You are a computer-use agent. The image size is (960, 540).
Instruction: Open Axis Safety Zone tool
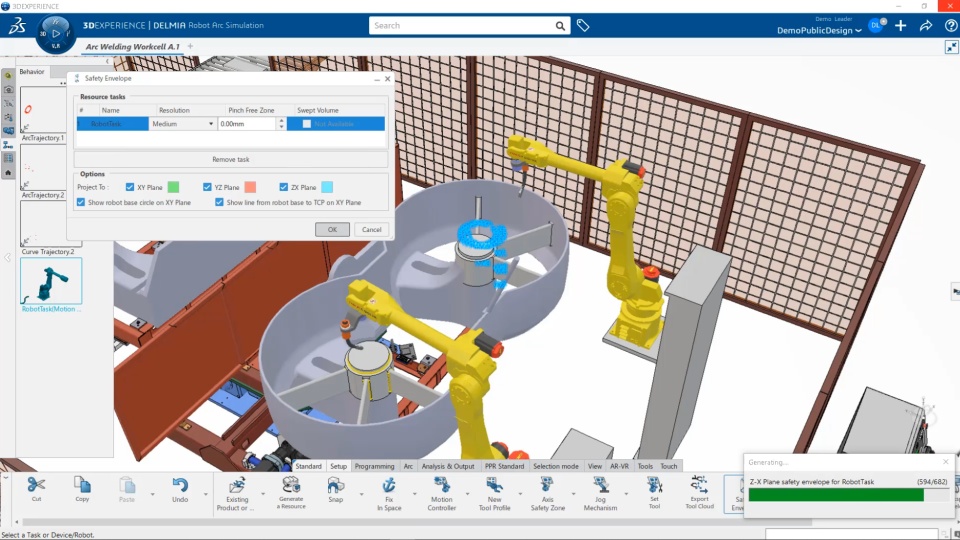point(547,486)
